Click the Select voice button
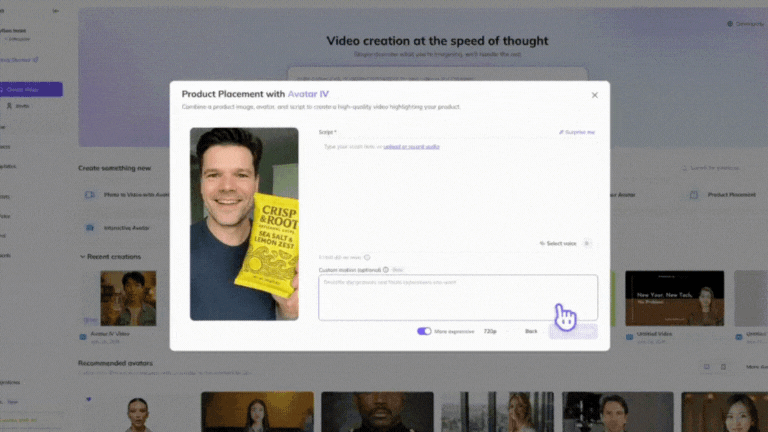Image resolution: width=768 pixels, height=432 pixels. tap(558, 243)
